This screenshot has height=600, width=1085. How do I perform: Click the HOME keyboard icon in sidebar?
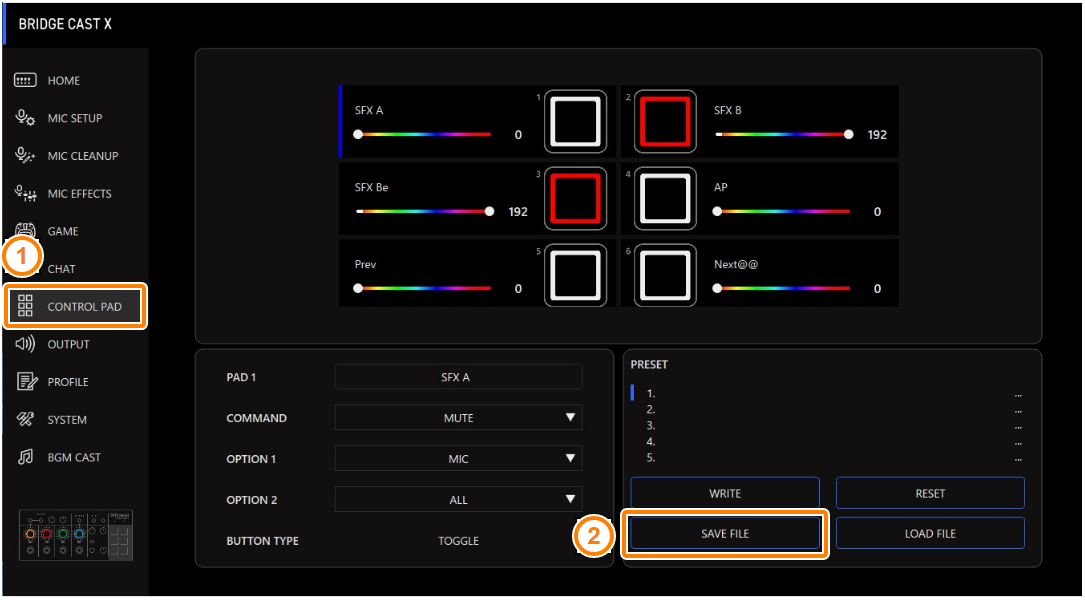[25, 80]
